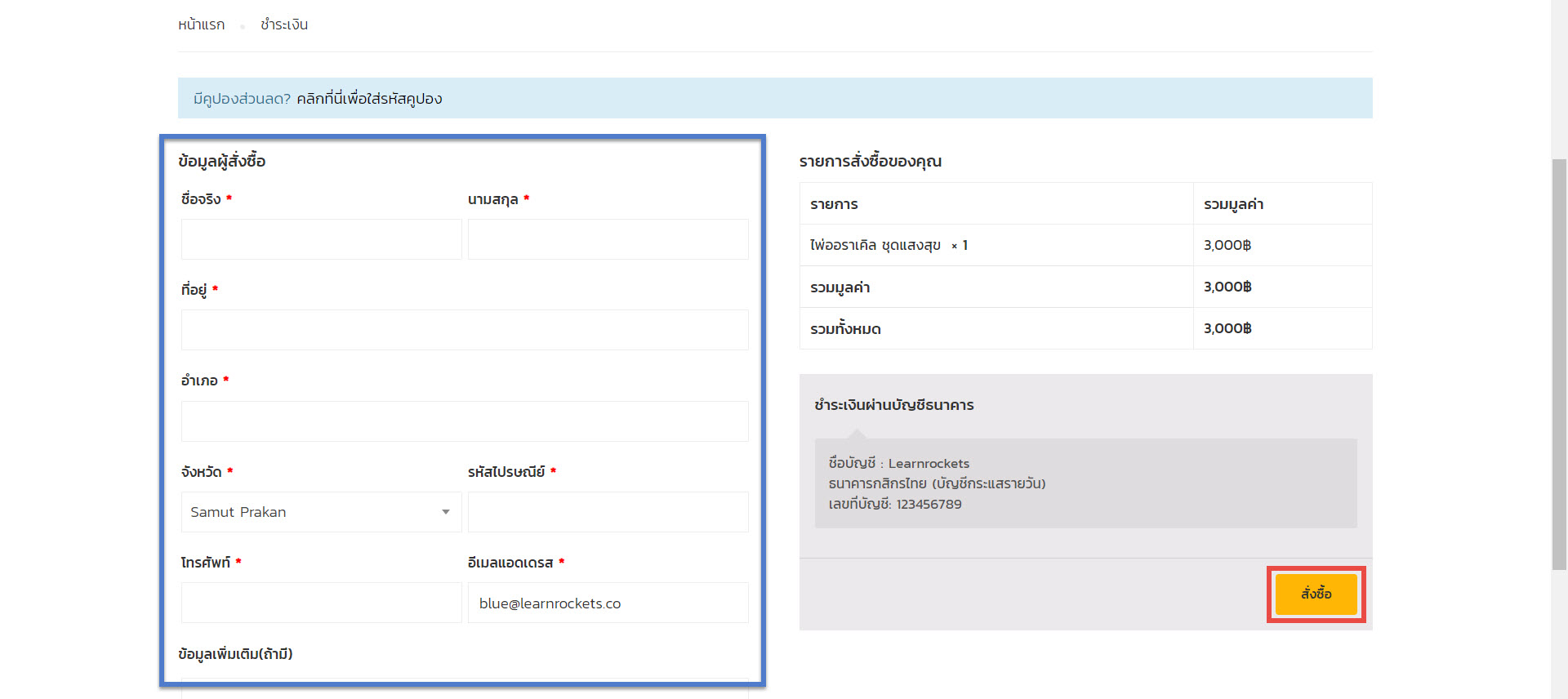Focus the รหัสไปรษณีย์ postal code input box
This screenshot has width=1568, height=699.
608,512
